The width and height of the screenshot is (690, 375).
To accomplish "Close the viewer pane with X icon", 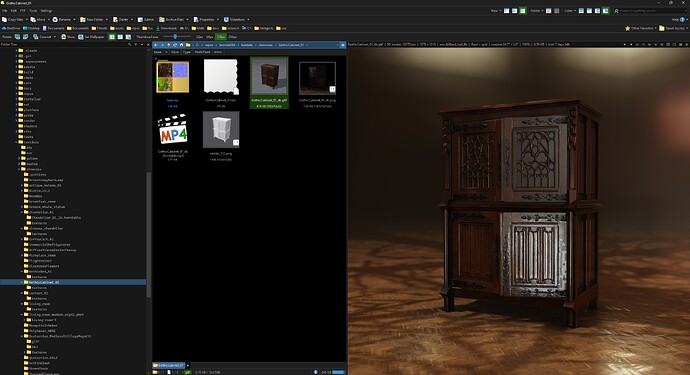I will click(686, 44).
